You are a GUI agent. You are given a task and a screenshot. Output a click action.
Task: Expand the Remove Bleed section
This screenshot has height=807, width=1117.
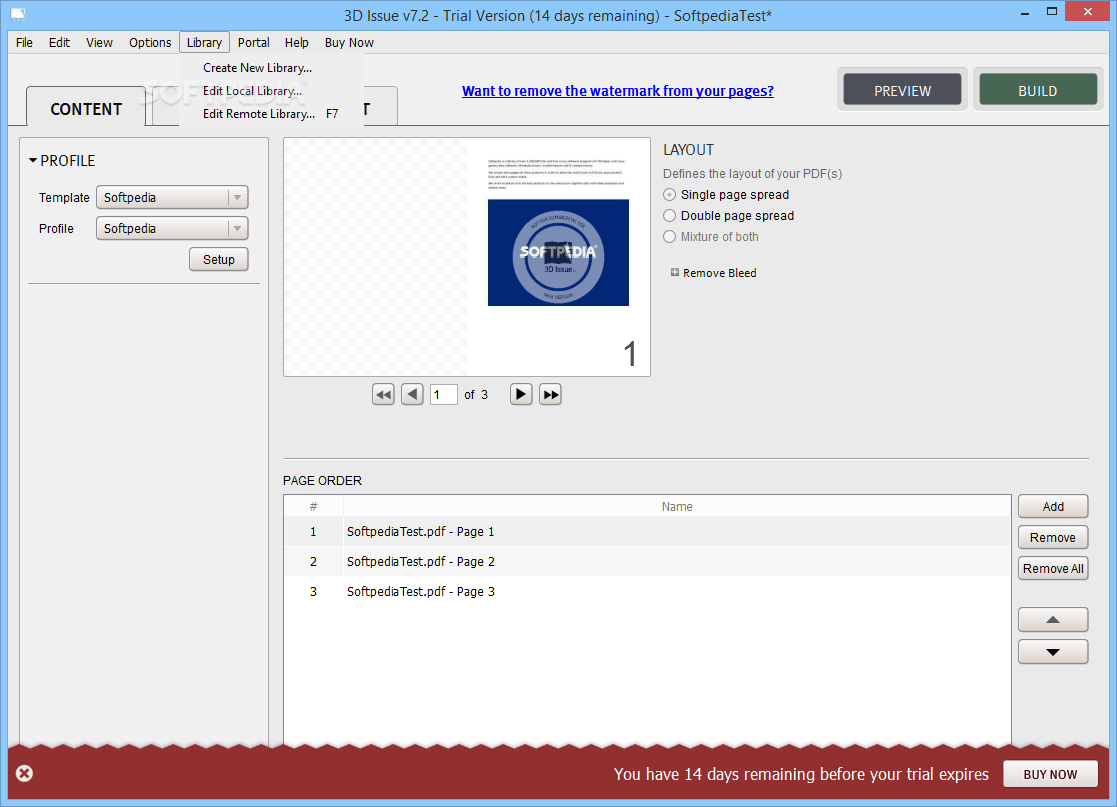click(675, 273)
